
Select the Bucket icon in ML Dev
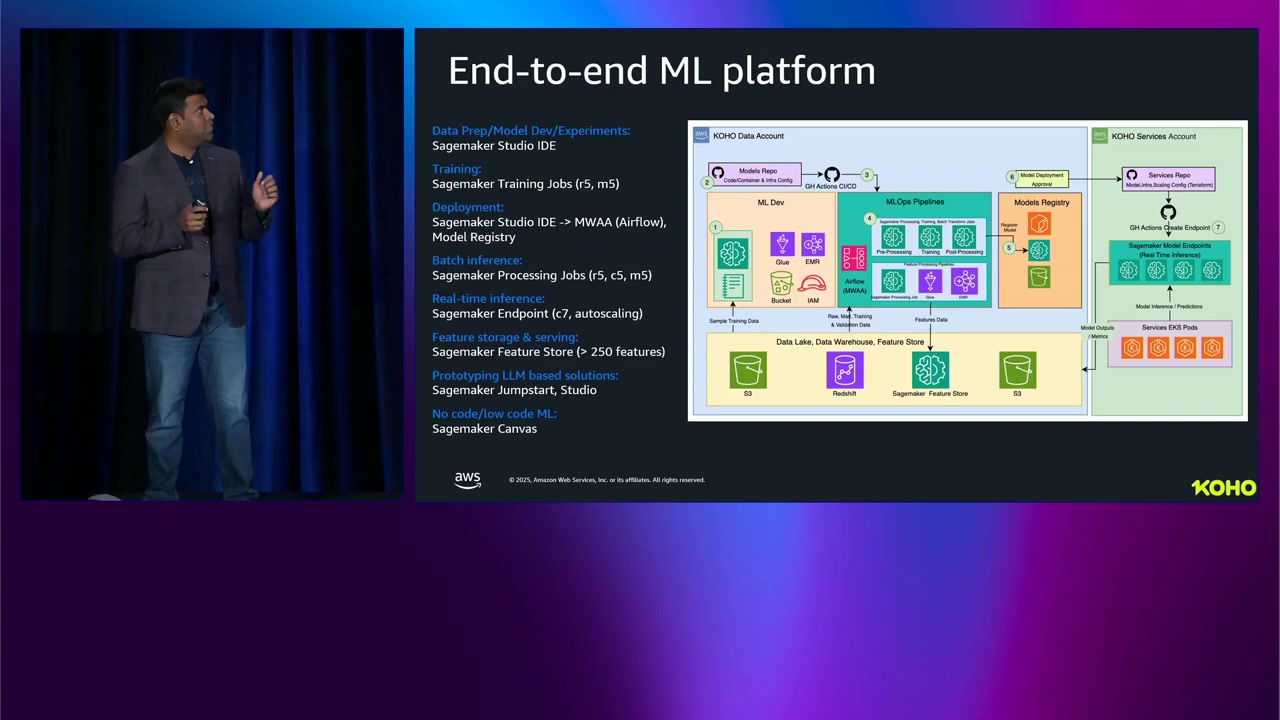[781, 284]
